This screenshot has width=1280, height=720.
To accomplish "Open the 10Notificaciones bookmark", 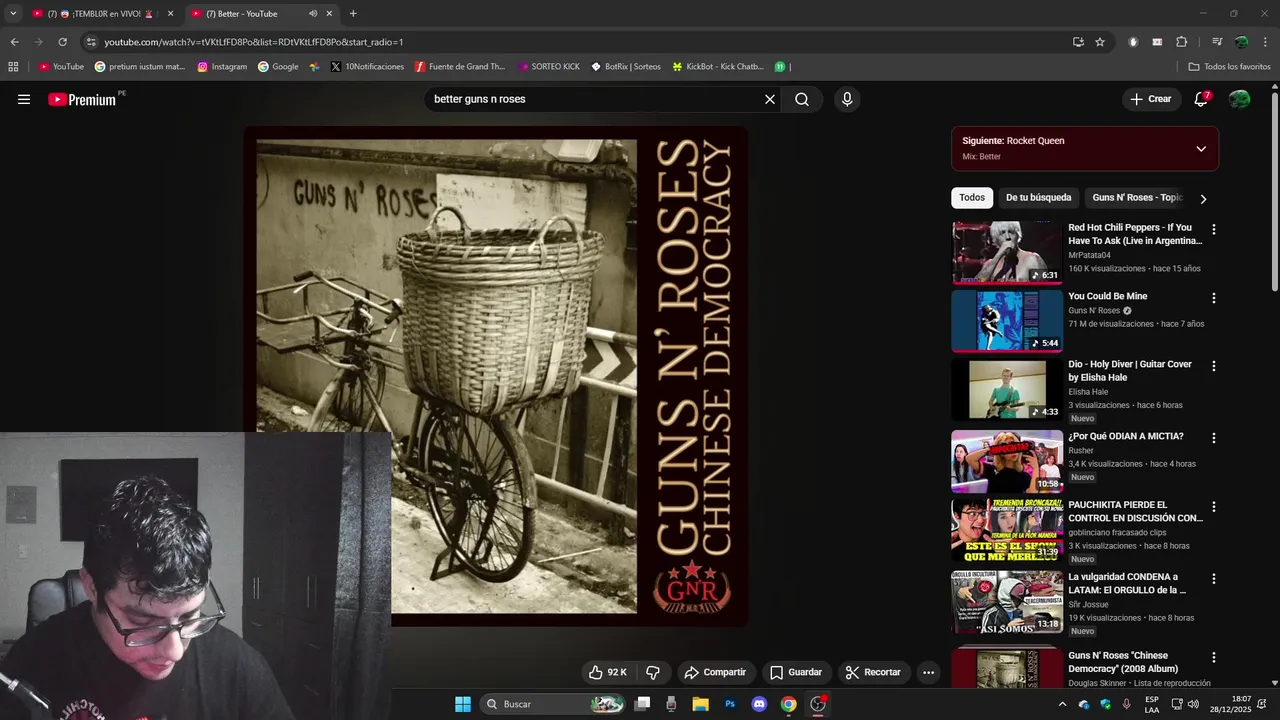I will [x=367, y=67].
